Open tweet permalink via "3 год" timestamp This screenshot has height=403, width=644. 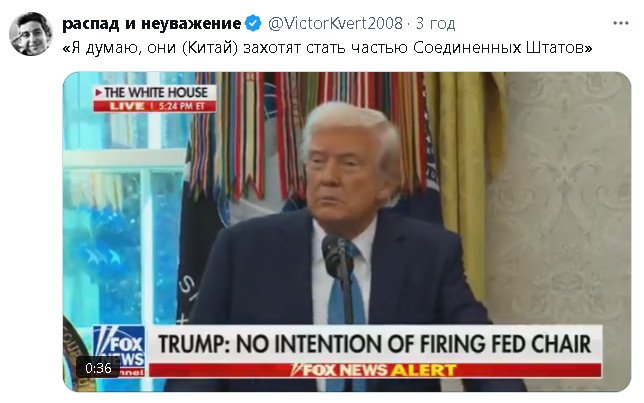[435, 23]
